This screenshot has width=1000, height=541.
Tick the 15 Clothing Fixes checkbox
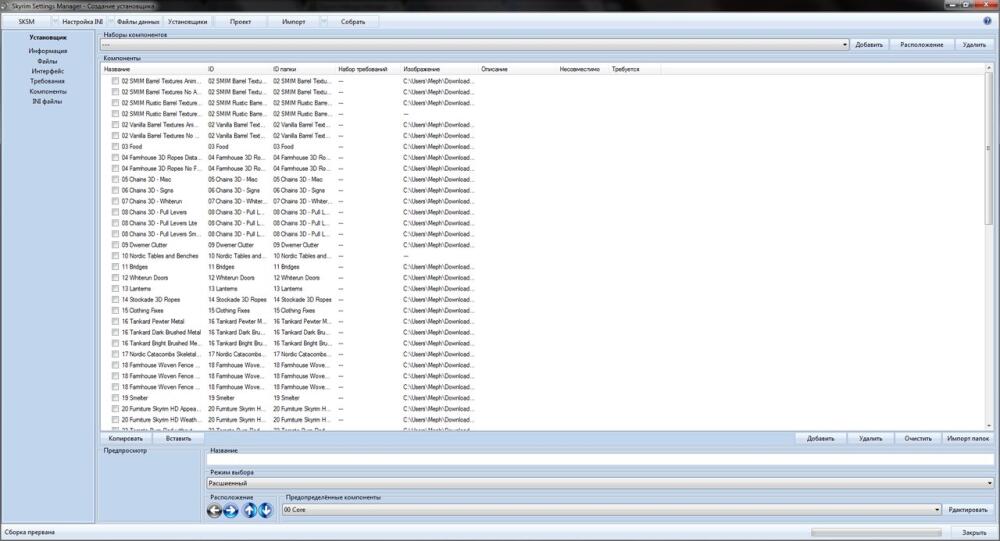point(115,310)
